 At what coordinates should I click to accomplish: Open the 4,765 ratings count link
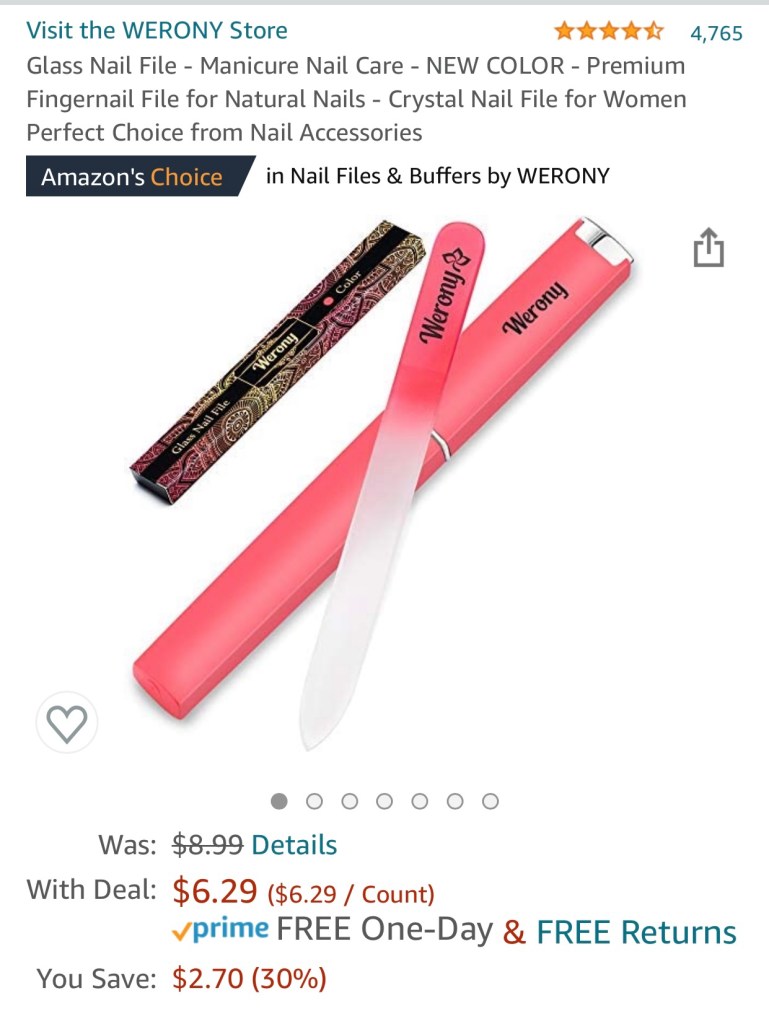pos(716,33)
